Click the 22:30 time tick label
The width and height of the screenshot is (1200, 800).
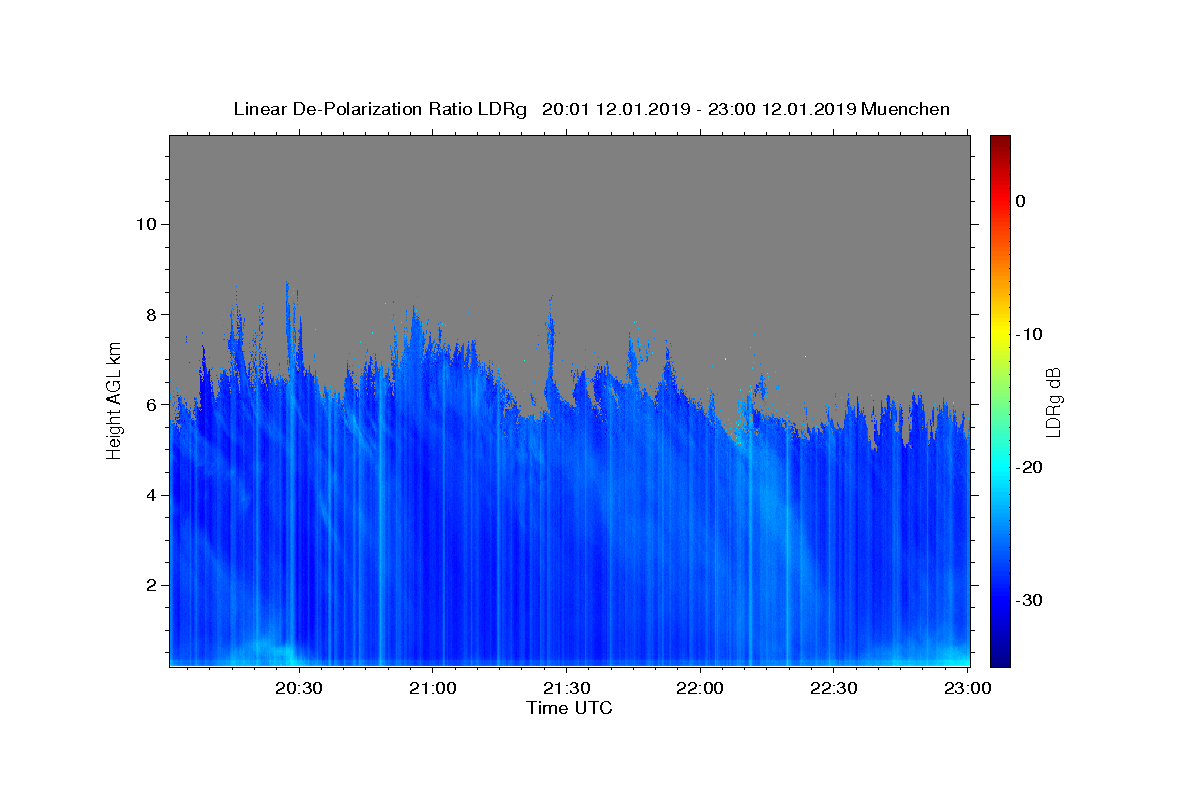click(x=833, y=689)
